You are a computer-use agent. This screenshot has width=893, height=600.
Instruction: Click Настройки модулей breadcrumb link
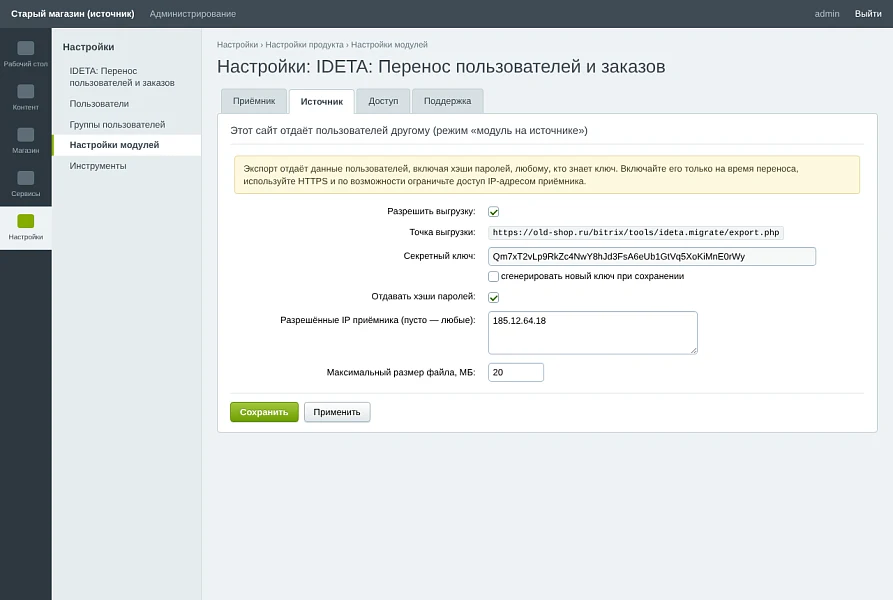click(x=389, y=44)
